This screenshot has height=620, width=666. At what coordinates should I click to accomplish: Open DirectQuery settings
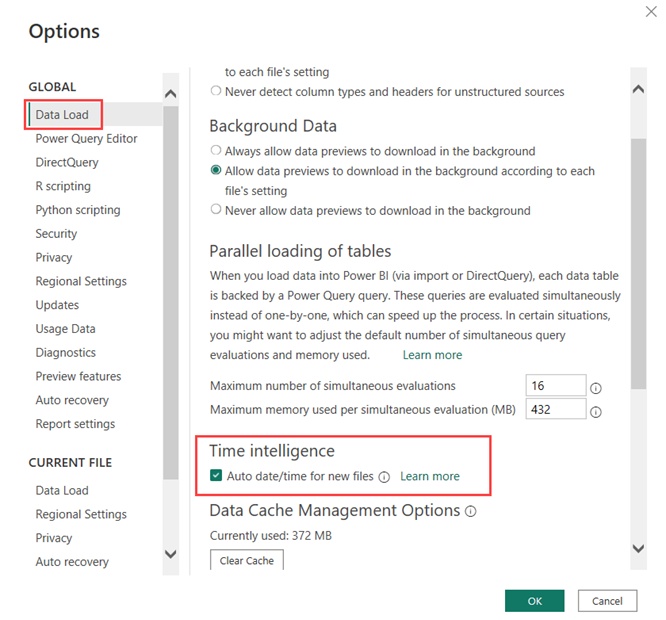pos(67,162)
